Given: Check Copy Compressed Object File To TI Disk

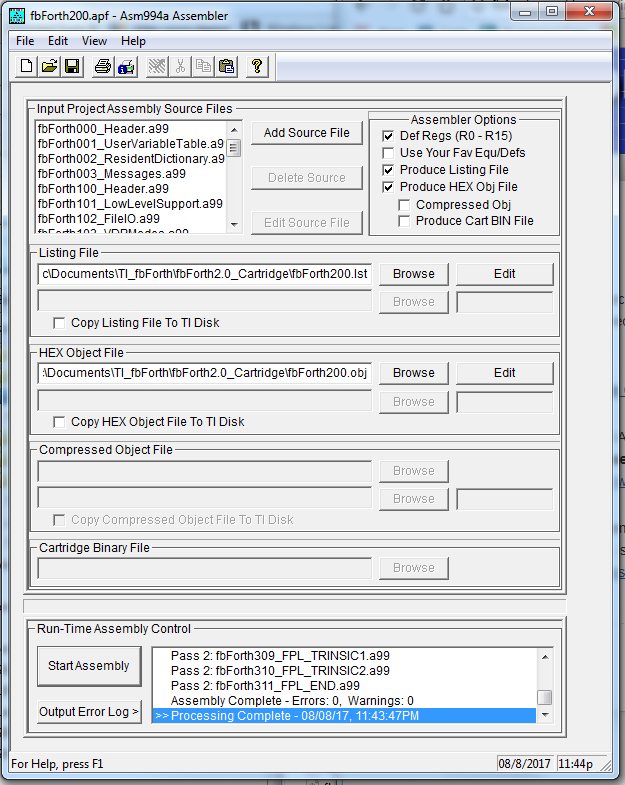Looking at the screenshot, I should (x=59, y=520).
